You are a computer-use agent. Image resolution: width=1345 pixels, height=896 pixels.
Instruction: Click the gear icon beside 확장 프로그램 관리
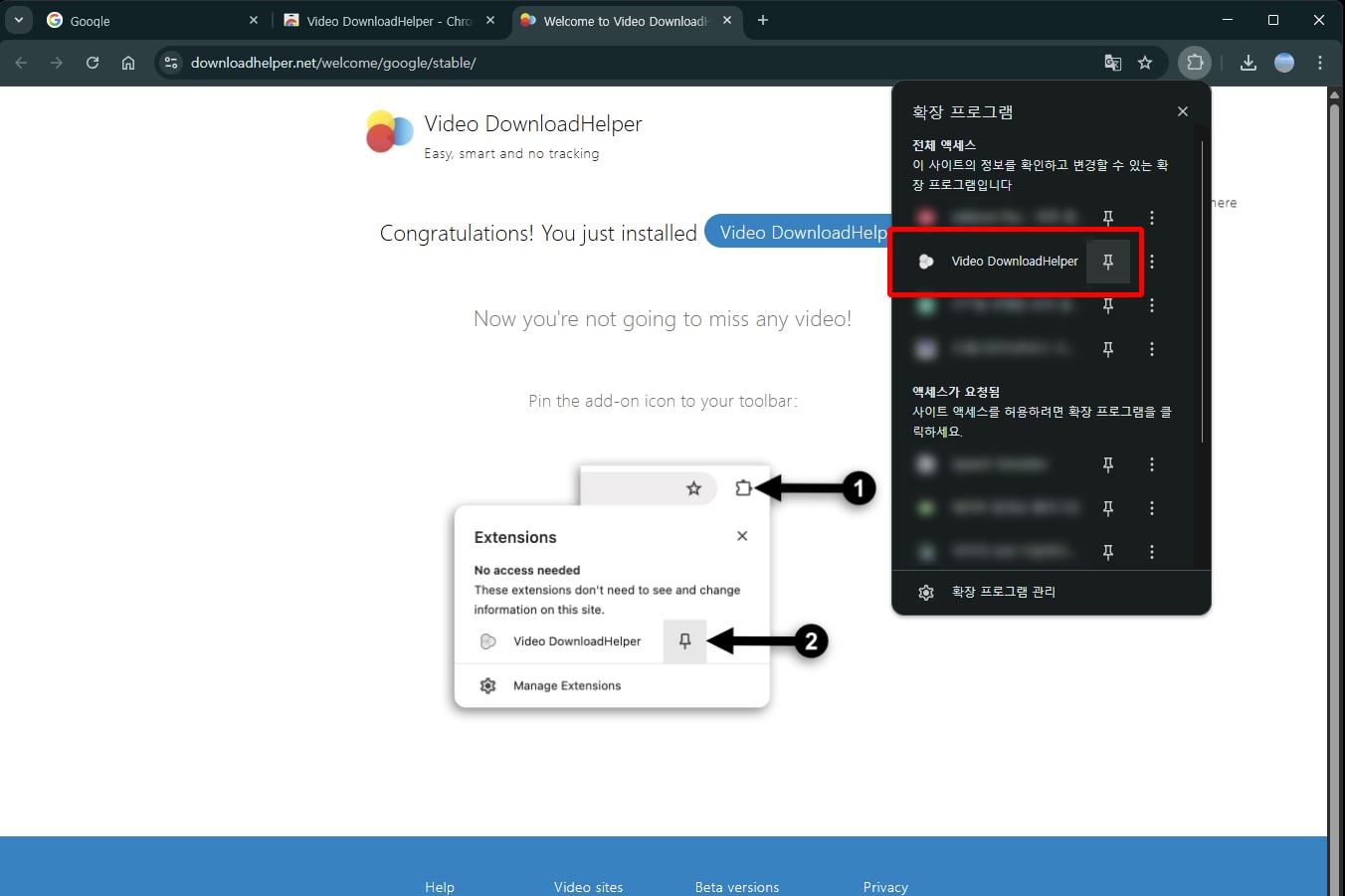926,592
